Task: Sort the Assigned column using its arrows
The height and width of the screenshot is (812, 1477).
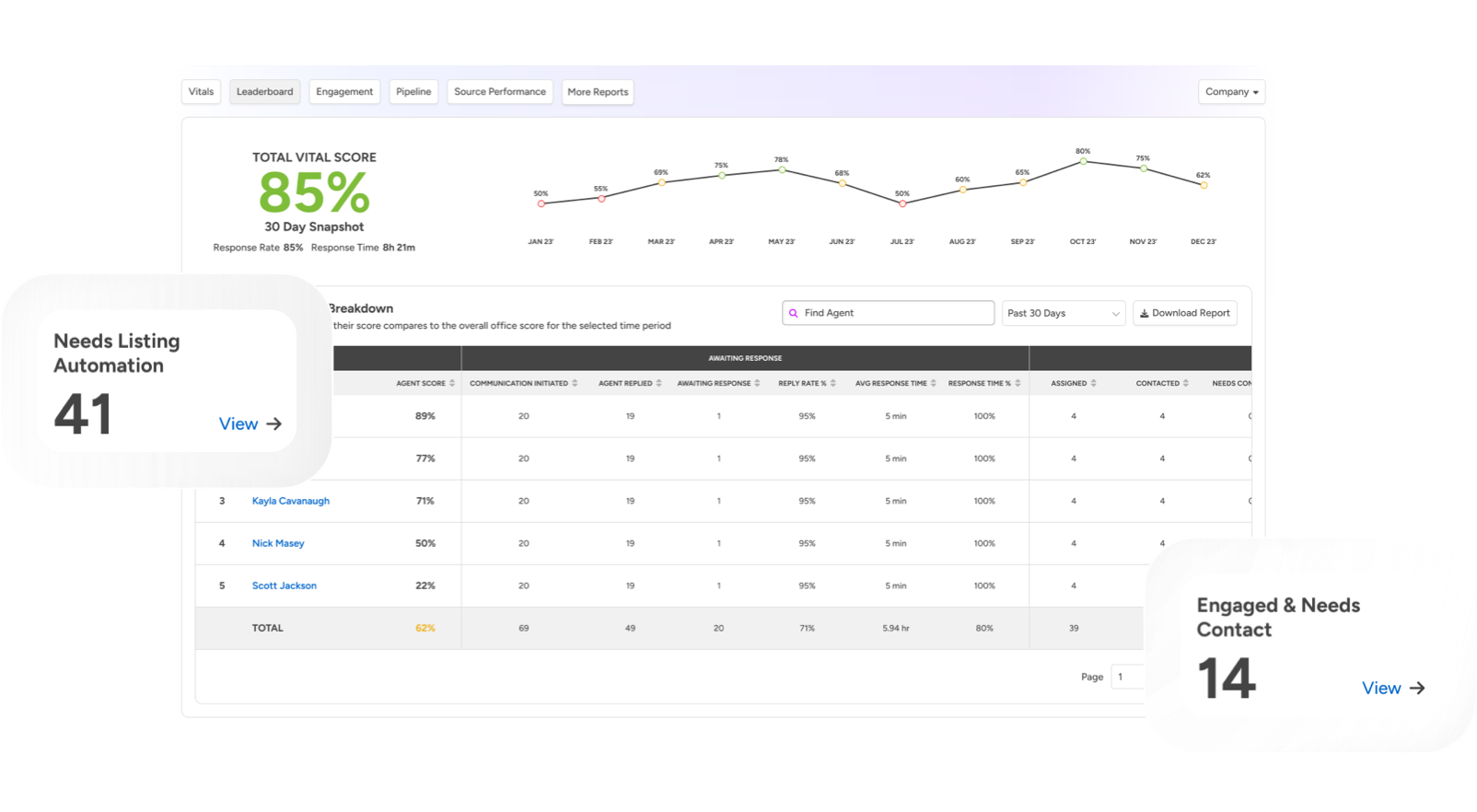Action: pyautogui.click(x=1093, y=383)
